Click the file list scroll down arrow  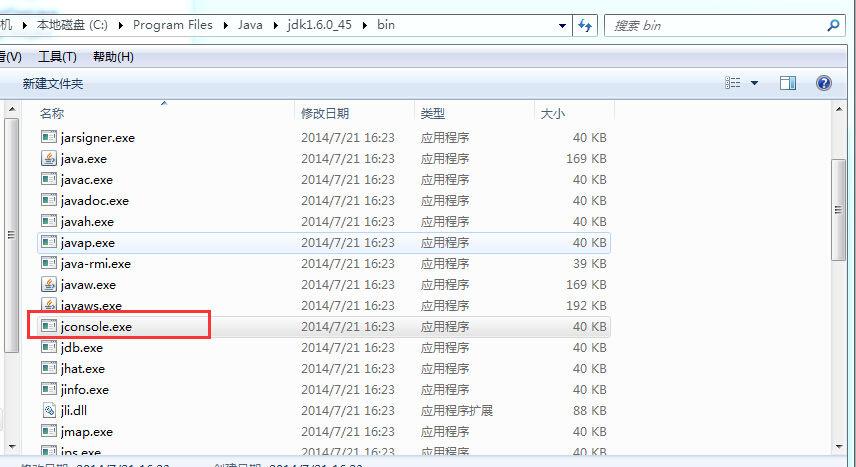click(x=838, y=446)
